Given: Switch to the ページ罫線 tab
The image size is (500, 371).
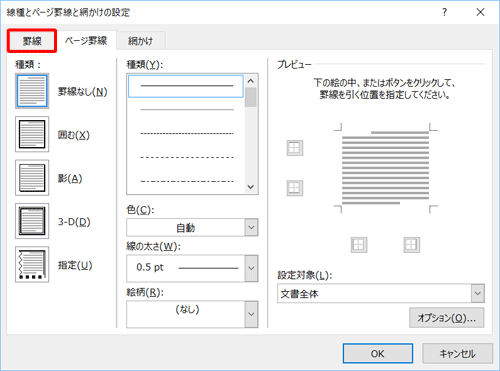Looking at the screenshot, I should point(86,41).
